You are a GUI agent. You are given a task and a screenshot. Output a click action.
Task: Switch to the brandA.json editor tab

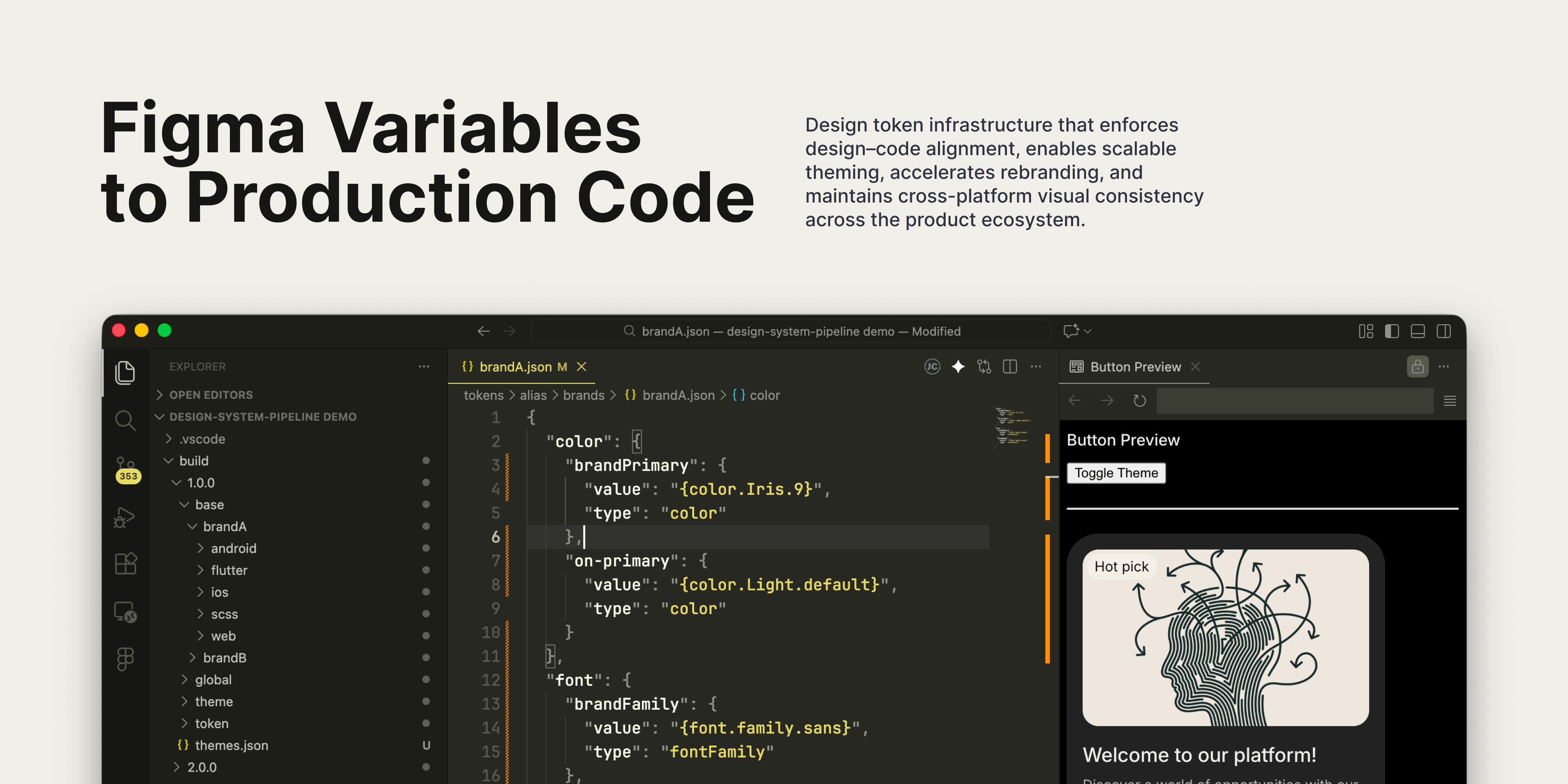[515, 366]
